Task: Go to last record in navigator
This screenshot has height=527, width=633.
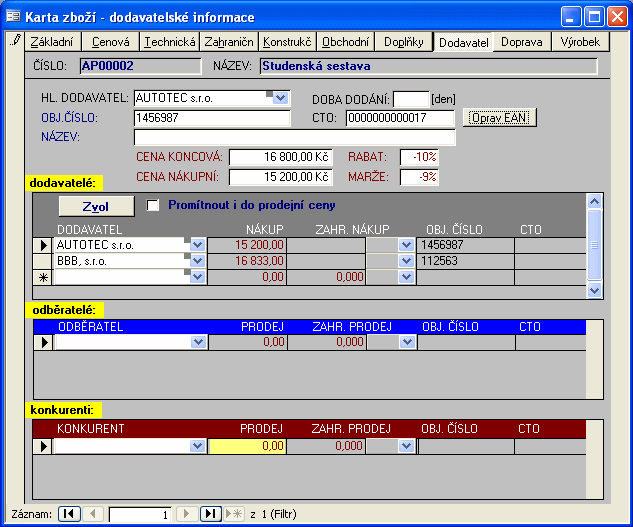Action: [x=210, y=514]
